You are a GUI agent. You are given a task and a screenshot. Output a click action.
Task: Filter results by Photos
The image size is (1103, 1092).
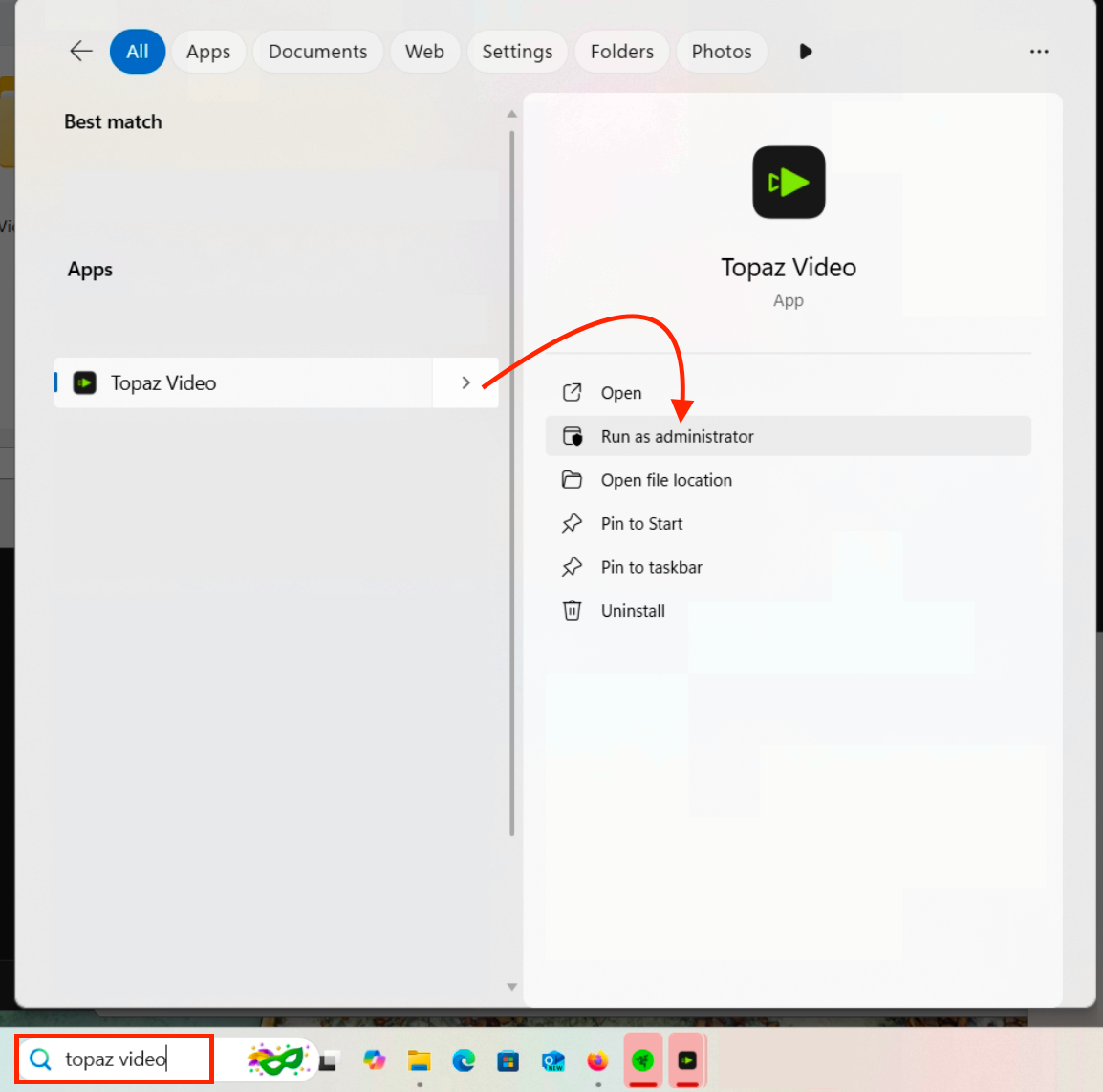[722, 52]
